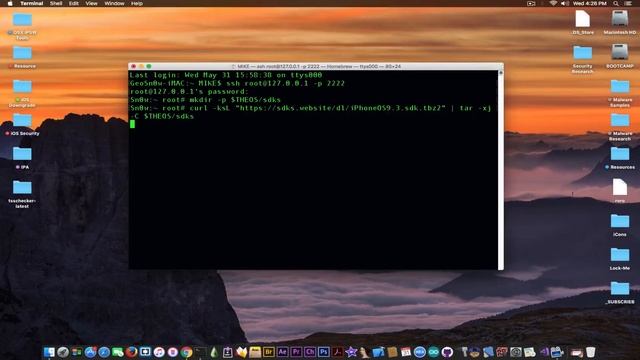Viewport: 640px width, 360px height.
Task: Open the View menu
Action: coord(91,3)
